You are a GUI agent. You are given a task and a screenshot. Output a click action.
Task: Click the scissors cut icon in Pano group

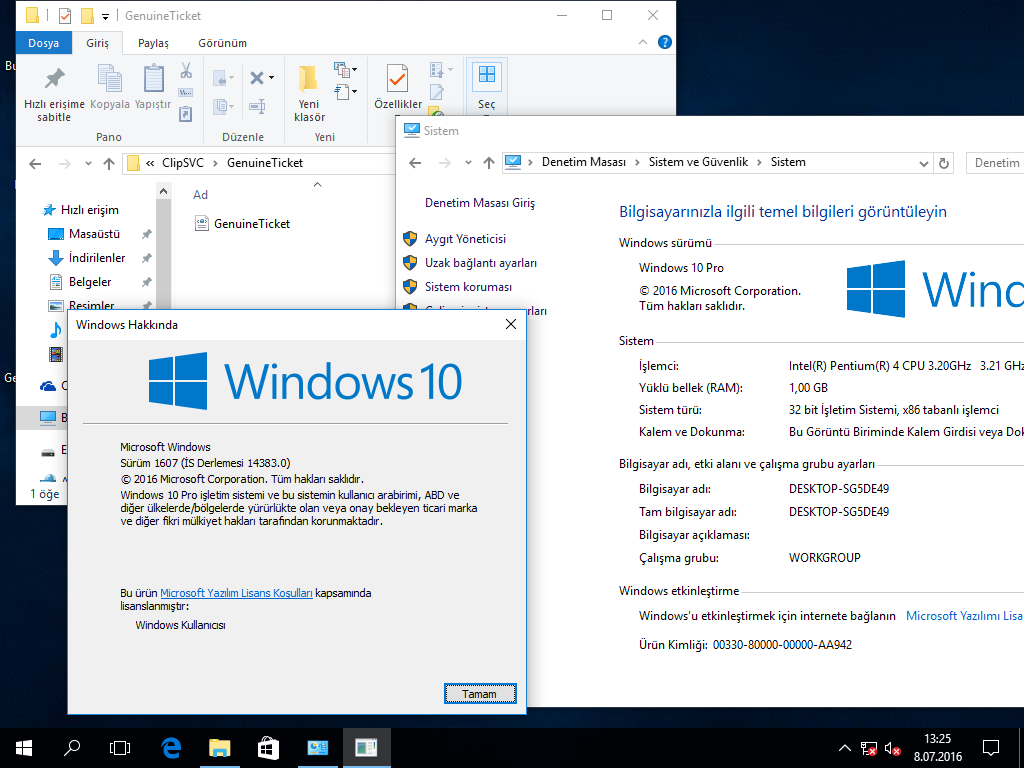[x=185, y=71]
